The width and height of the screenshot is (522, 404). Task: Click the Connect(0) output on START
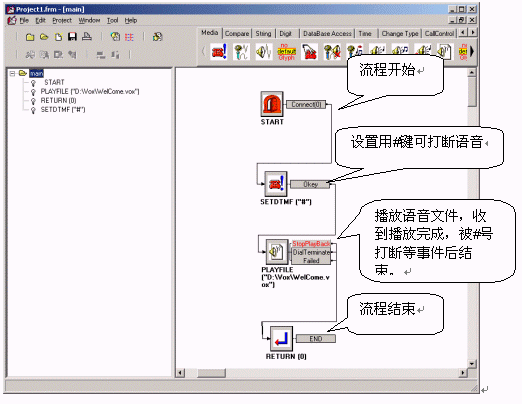coord(306,105)
